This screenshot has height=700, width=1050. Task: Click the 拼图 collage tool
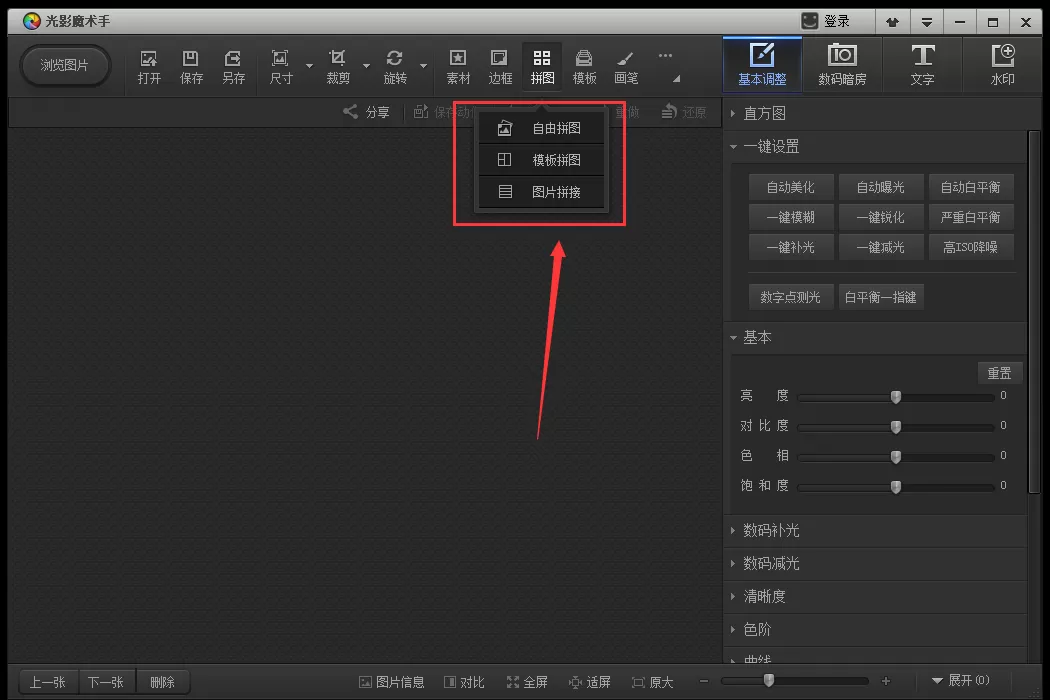[542, 67]
